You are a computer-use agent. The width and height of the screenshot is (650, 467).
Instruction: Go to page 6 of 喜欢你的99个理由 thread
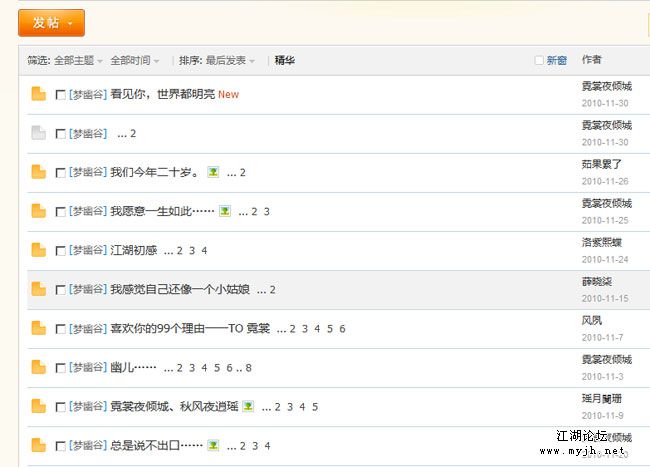pyautogui.click(x=342, y=329)
